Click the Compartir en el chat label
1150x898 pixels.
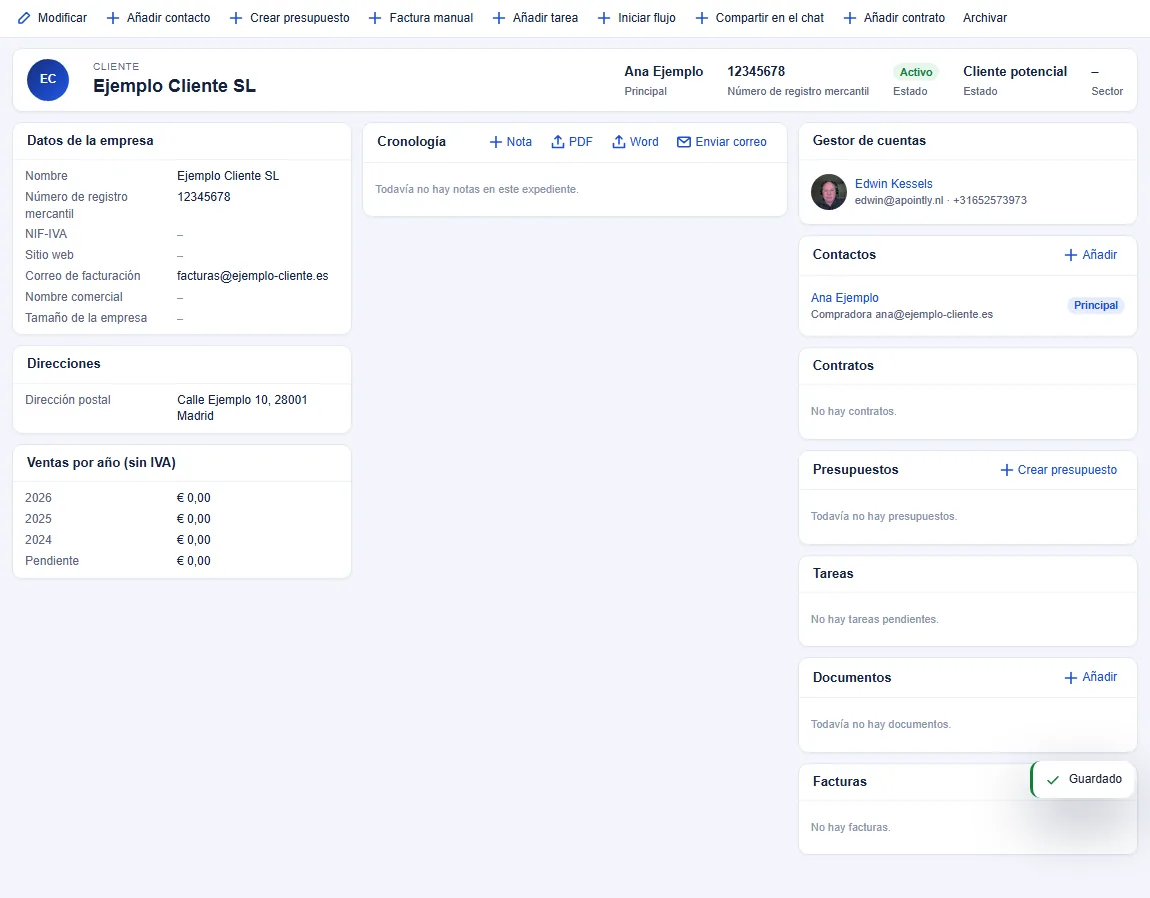click(770, 18)
